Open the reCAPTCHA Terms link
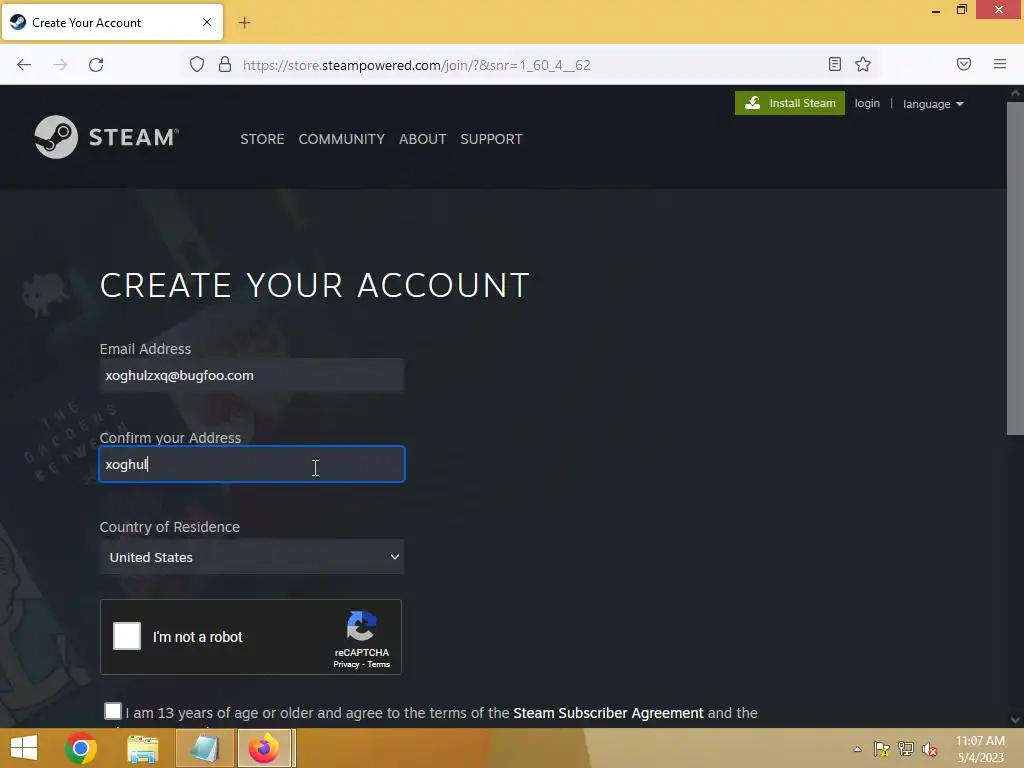This screenshot has height=768, width=1024. tap(379, 664)
